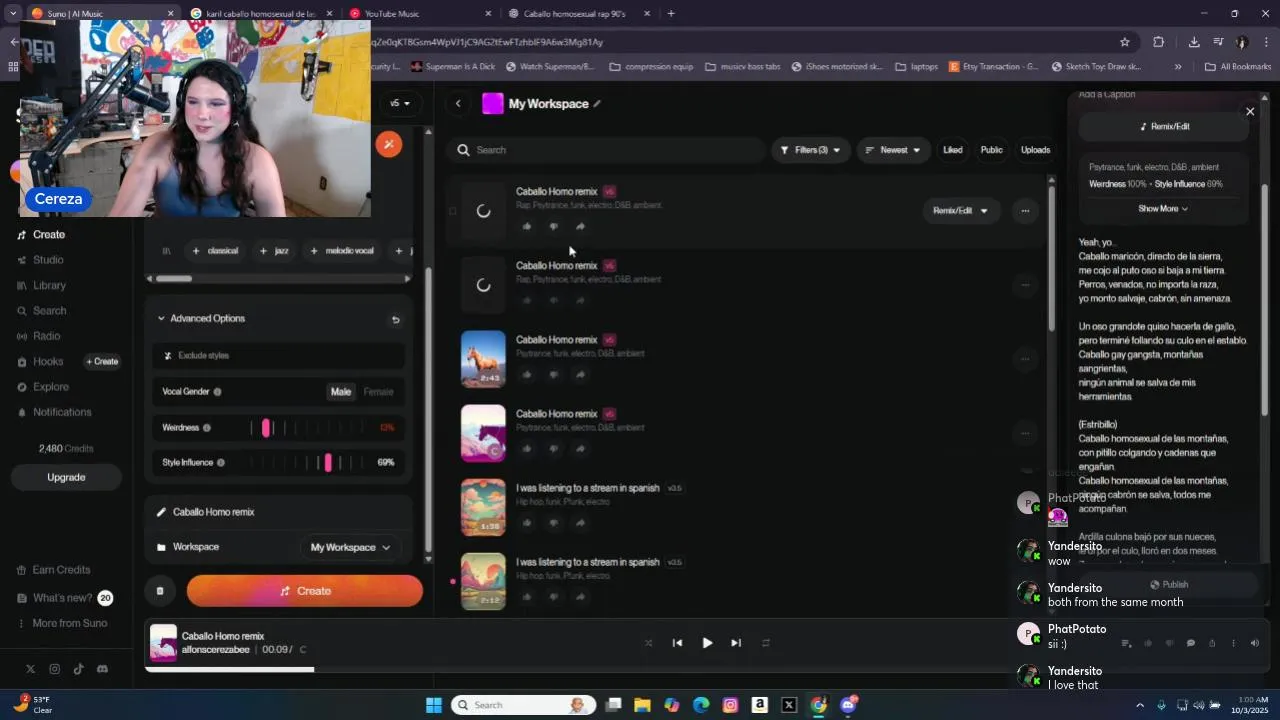The image size is (1280, 720).
Task: Click the clear/trash button beside Create
Action: point(160,591)
